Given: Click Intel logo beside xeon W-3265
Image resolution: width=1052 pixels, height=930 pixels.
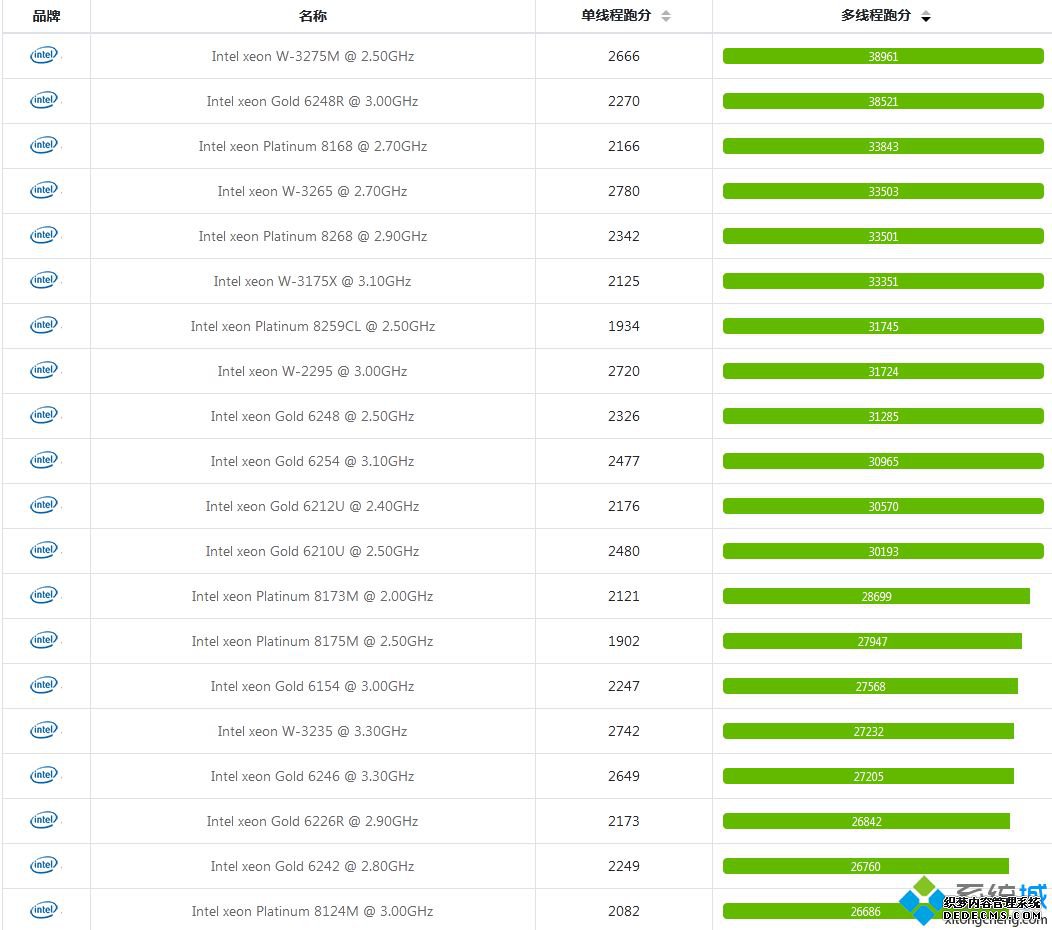Looking at the screenshot, I should tap(44, 190).
